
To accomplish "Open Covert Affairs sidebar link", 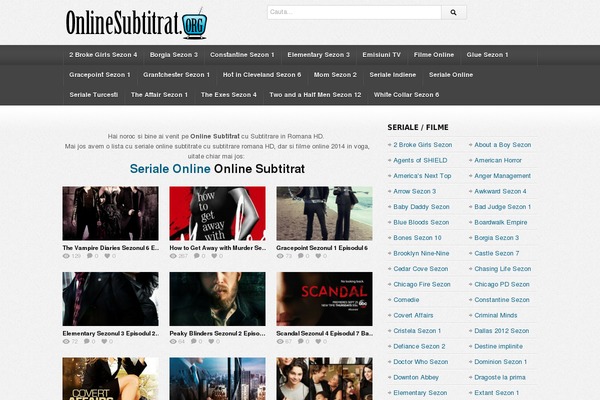I will coord(413,315).
